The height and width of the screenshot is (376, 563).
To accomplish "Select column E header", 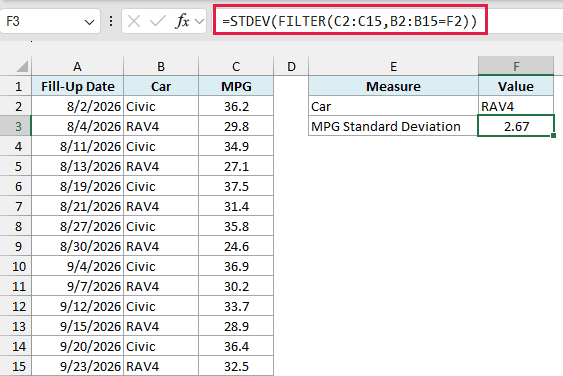I will coord(394,66).
